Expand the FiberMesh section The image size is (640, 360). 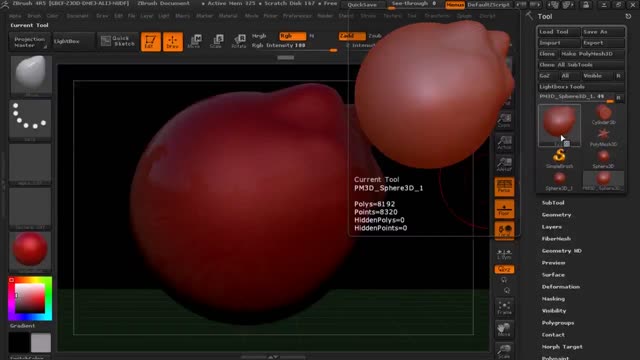click(556, 239)
